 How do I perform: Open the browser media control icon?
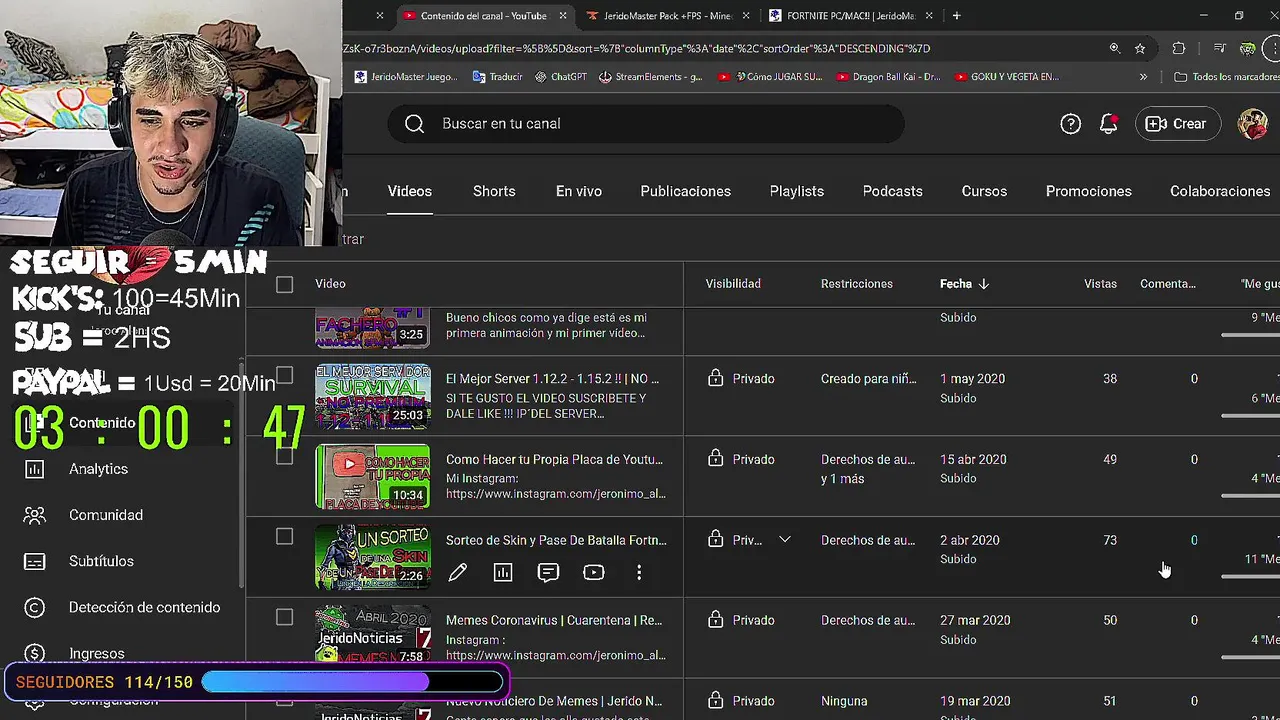(1219, 48)
